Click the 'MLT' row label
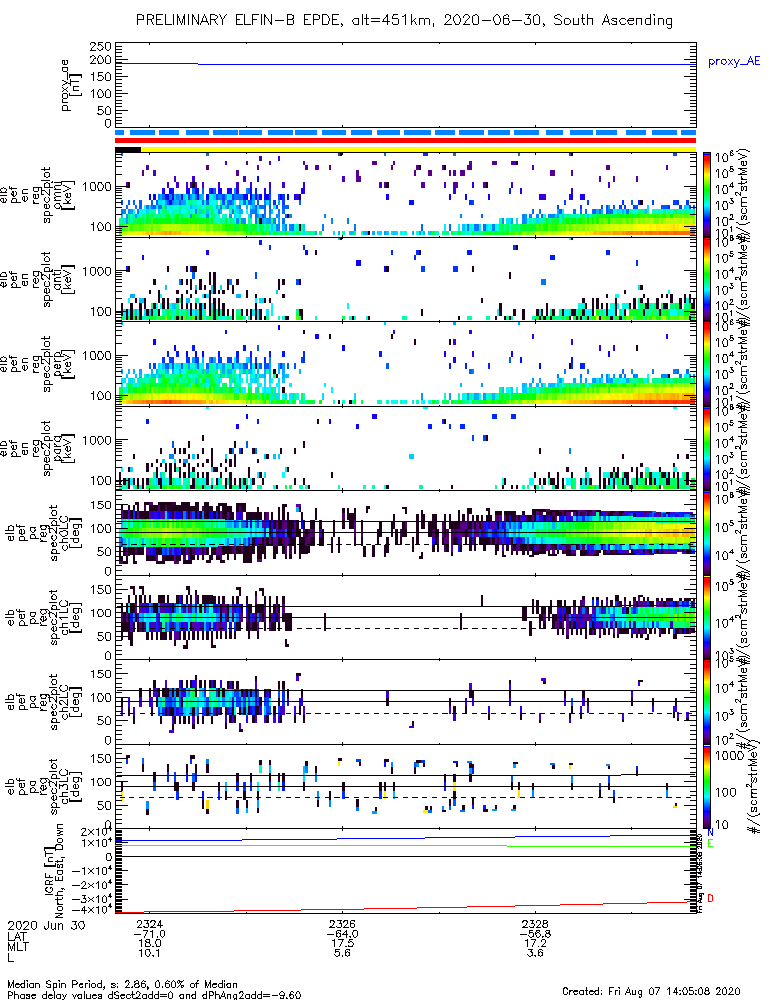Viewport: 775px width, 1000px height. tap(18, 946)
